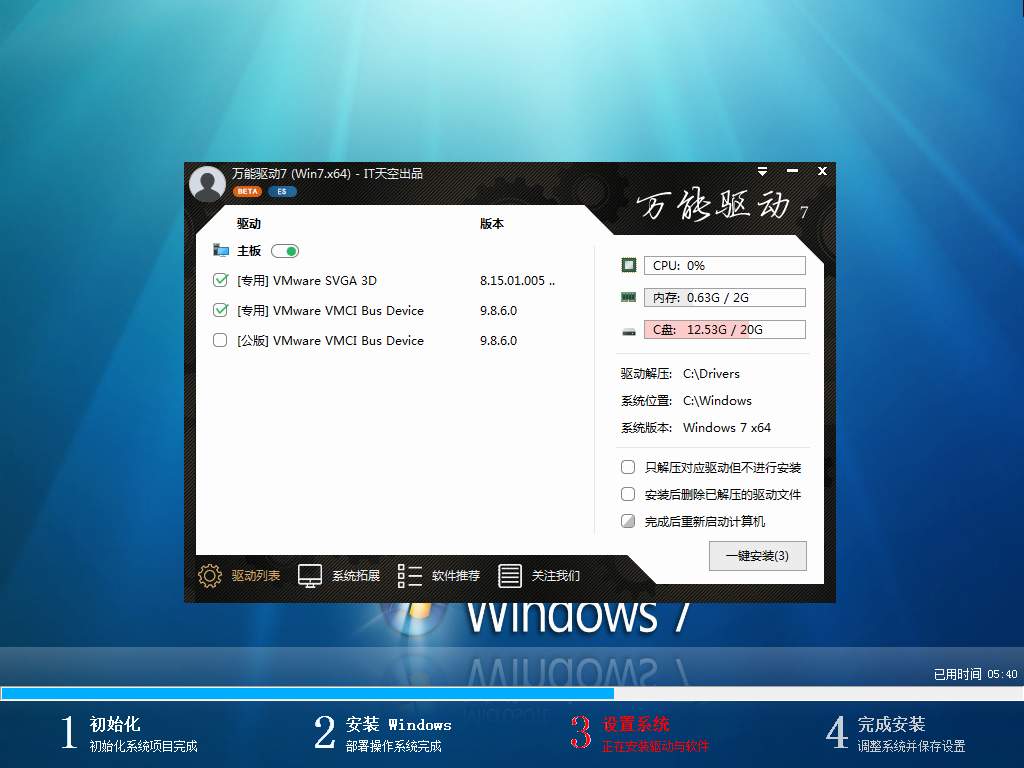Screen dimensions: 1024x768
Task: Click the C drive disk icon
Action: point(628,331)
